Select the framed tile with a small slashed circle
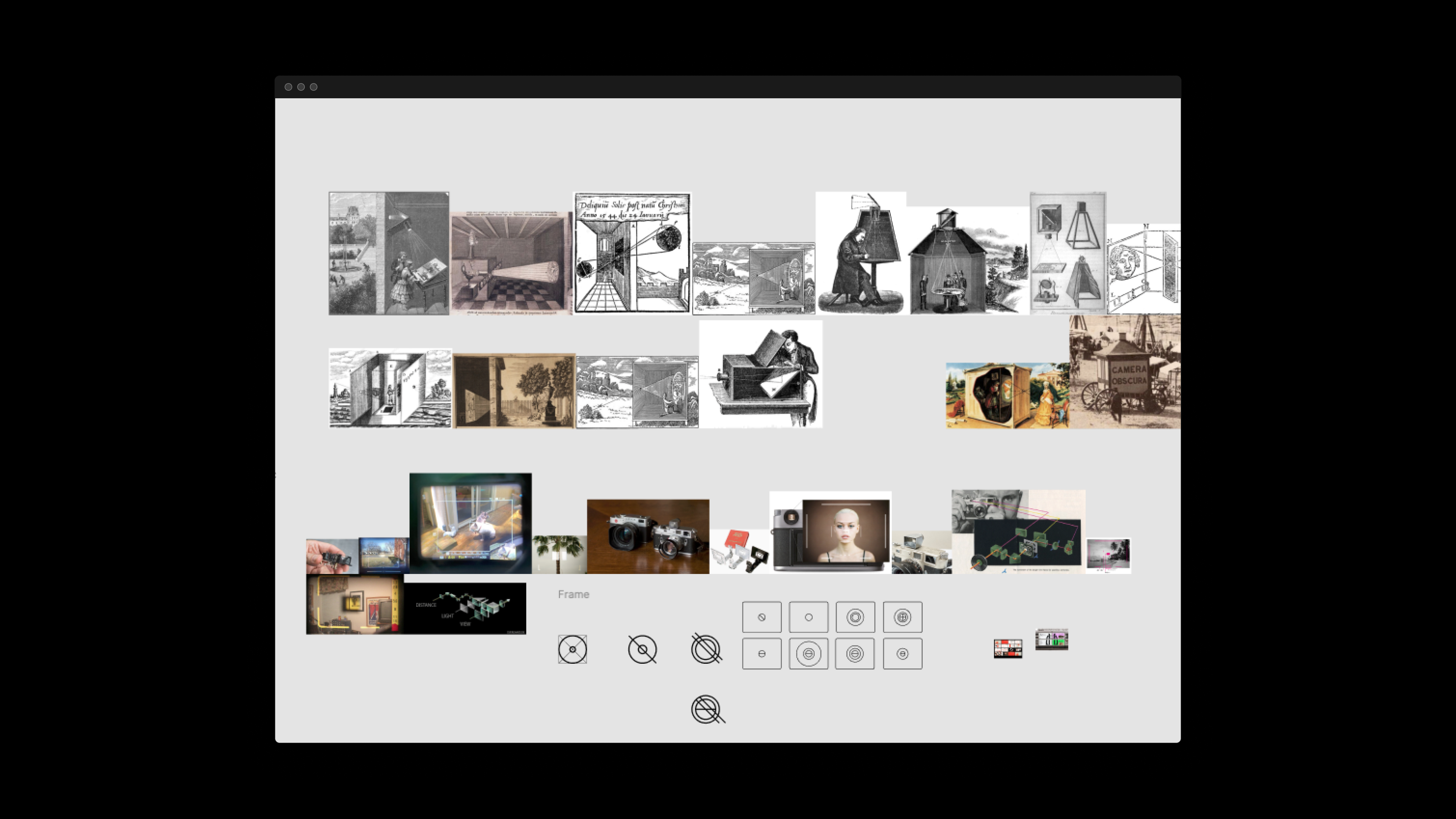This screenshot has width=1456, height=819. pyautogui.click(x=762, y=617)
